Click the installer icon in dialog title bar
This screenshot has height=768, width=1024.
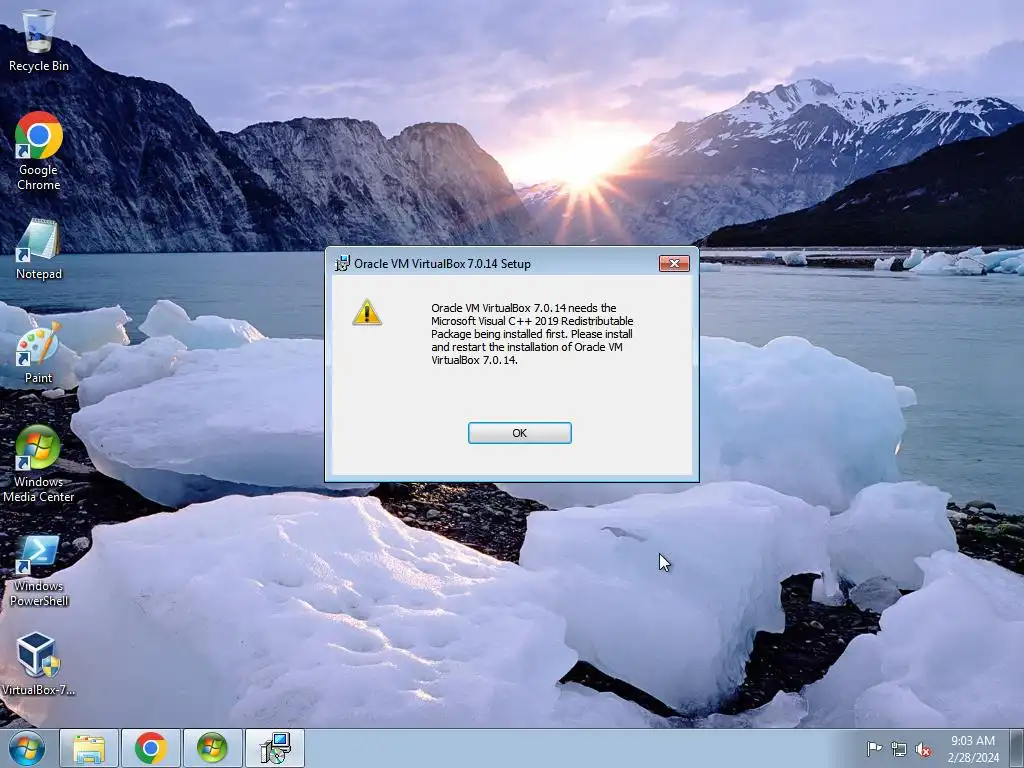(x=342, y=263)
